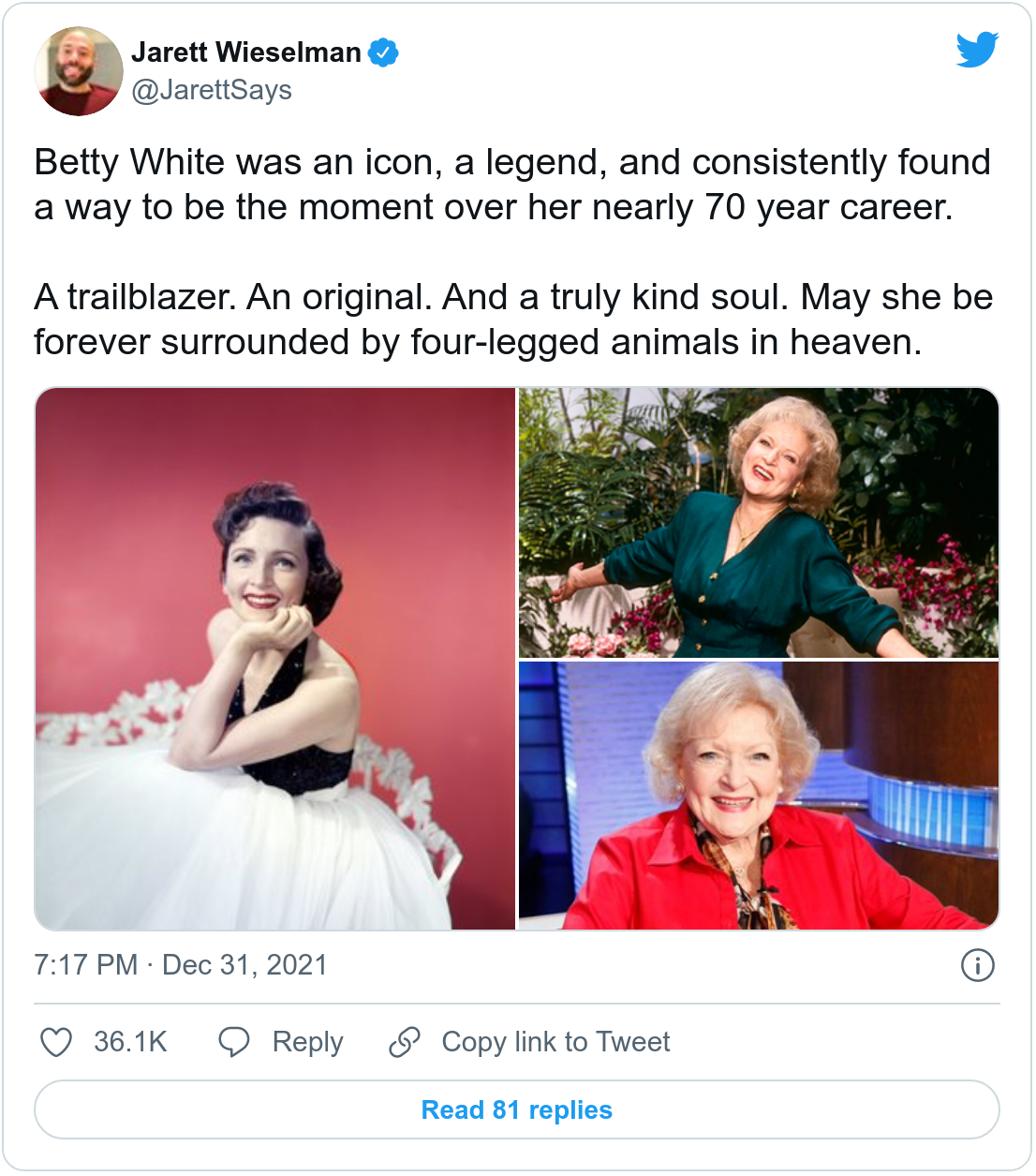Open the Jarett Wieselman display name link
1036x1176 pixels.
click(x=246, y=52)
